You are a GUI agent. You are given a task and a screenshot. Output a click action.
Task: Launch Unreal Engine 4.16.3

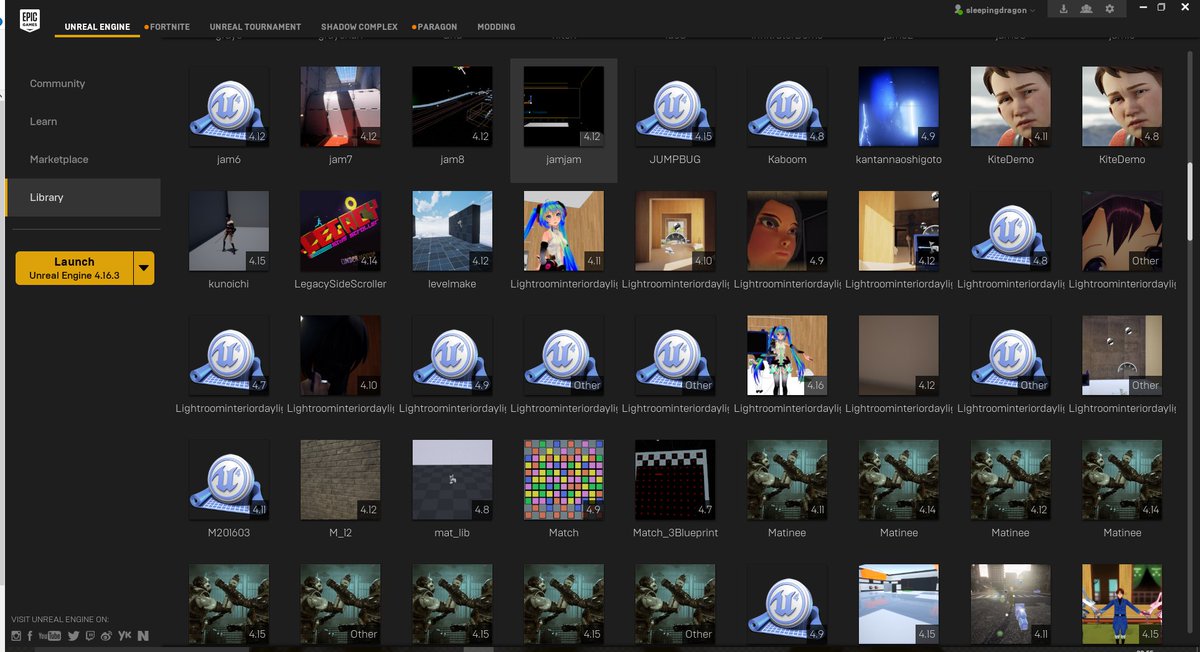tap(74, 268)
